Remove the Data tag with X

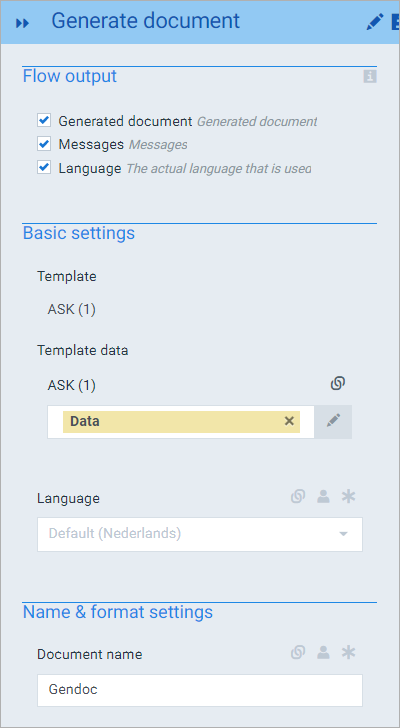click(289, 421)
